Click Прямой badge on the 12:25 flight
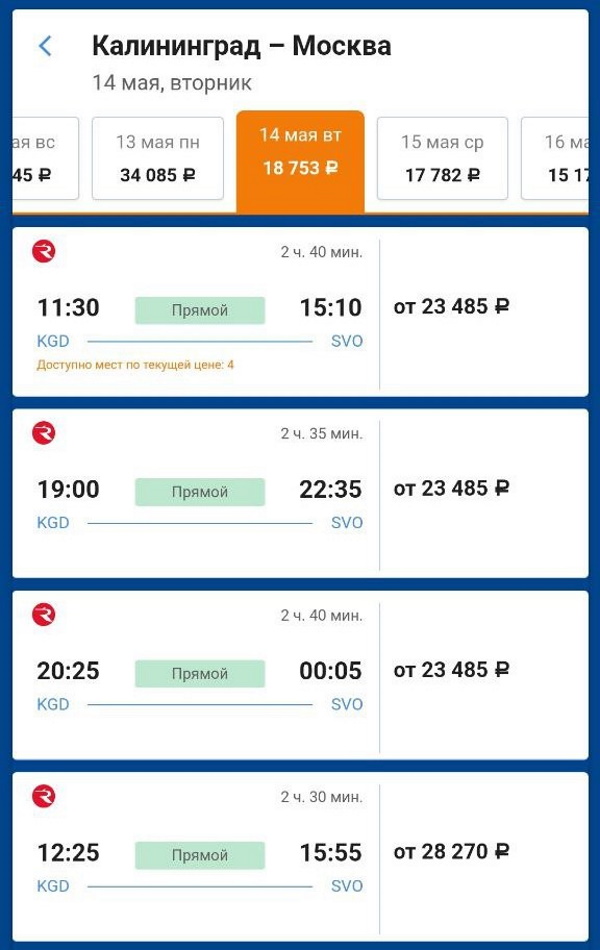600x950 pixels. coord(200,855)
